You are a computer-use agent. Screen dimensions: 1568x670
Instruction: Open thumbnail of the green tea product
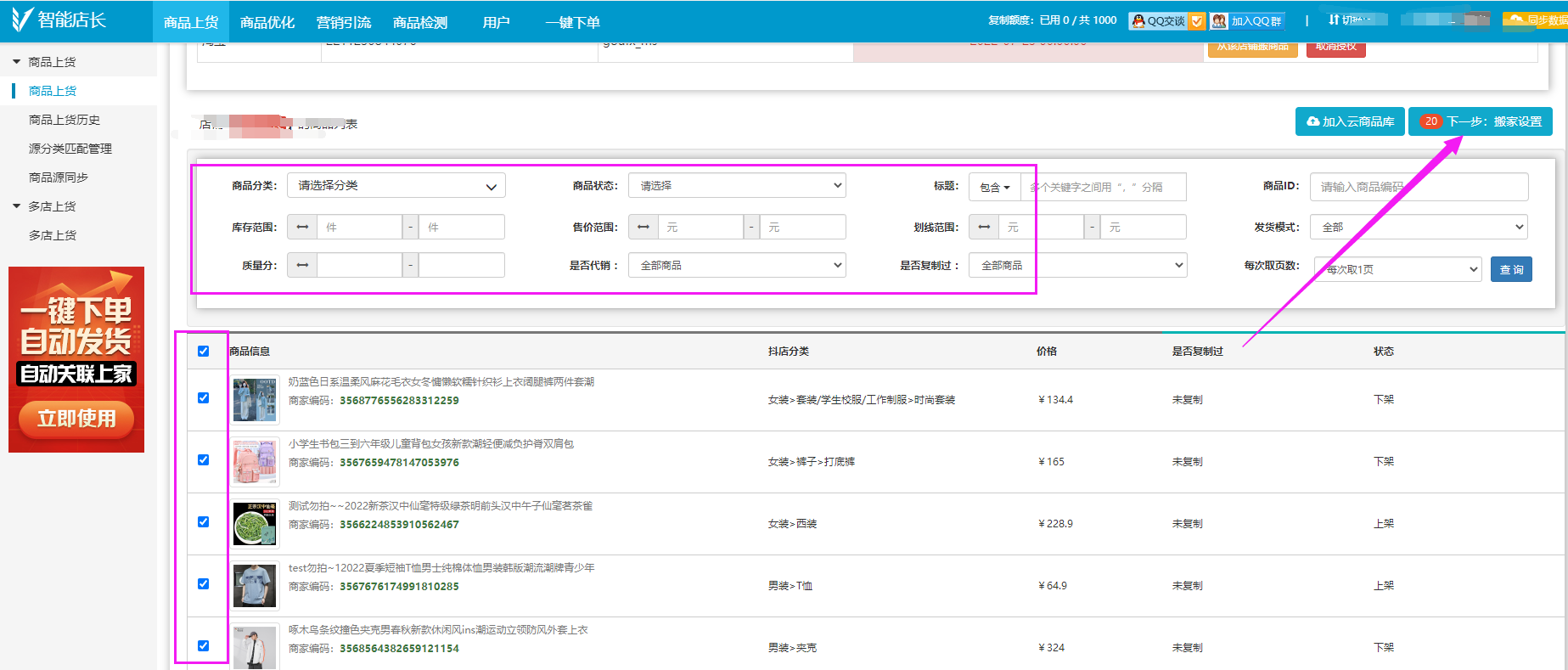click(x=255, y=523)
